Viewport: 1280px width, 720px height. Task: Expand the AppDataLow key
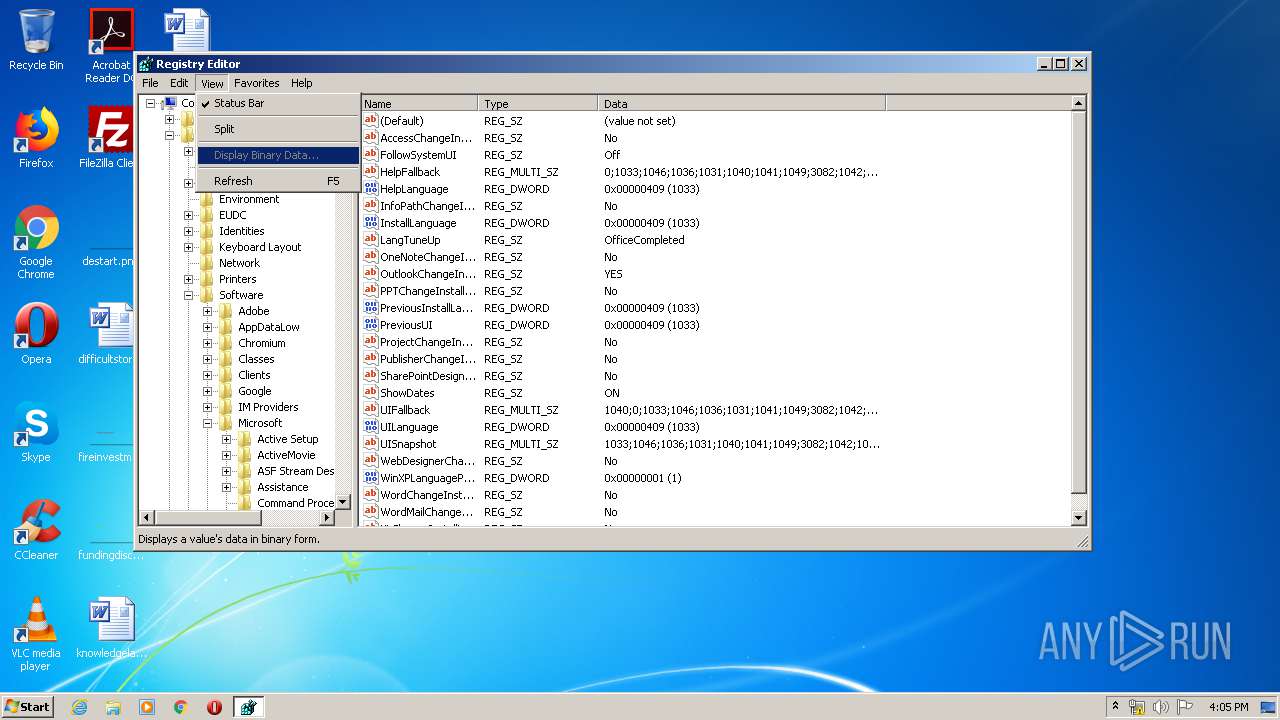point(207,327)
